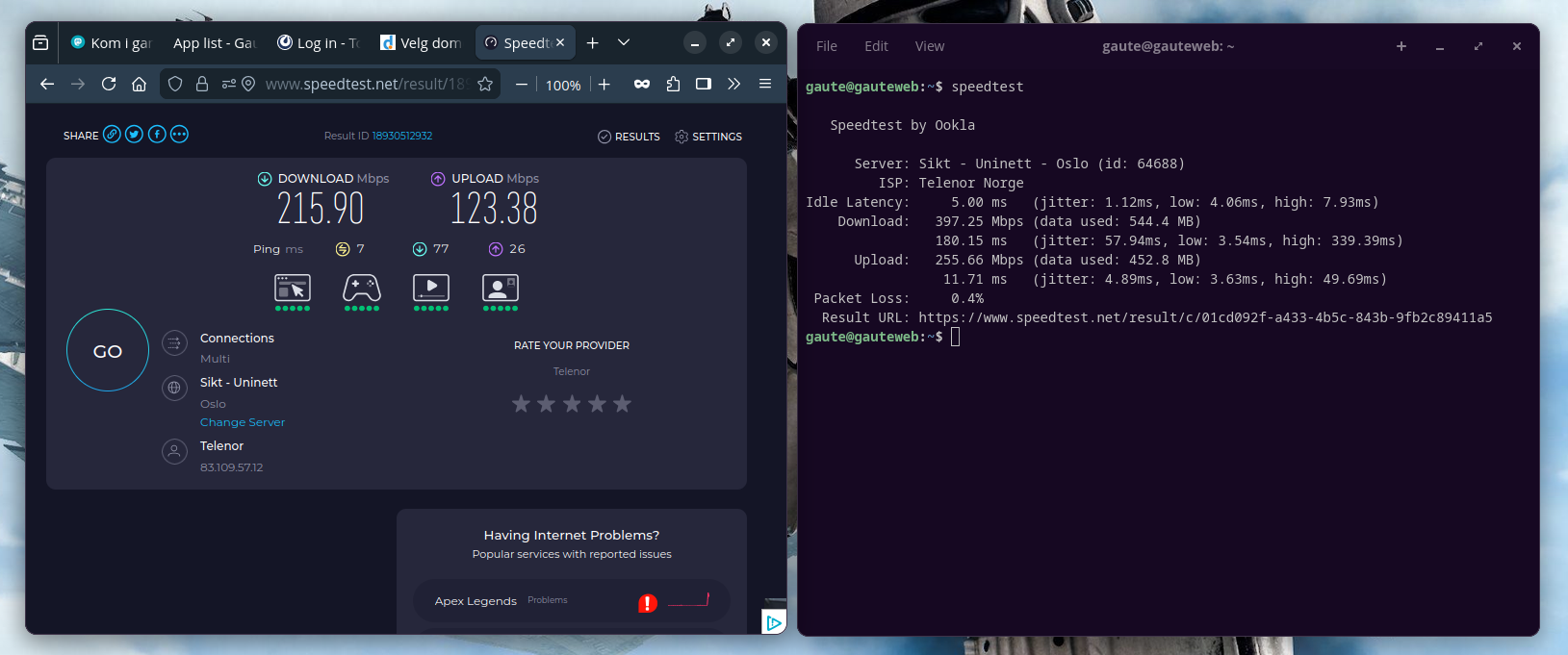Open the Firefox hamburger menu
The image size is (1568, 655).
[765, 85]
